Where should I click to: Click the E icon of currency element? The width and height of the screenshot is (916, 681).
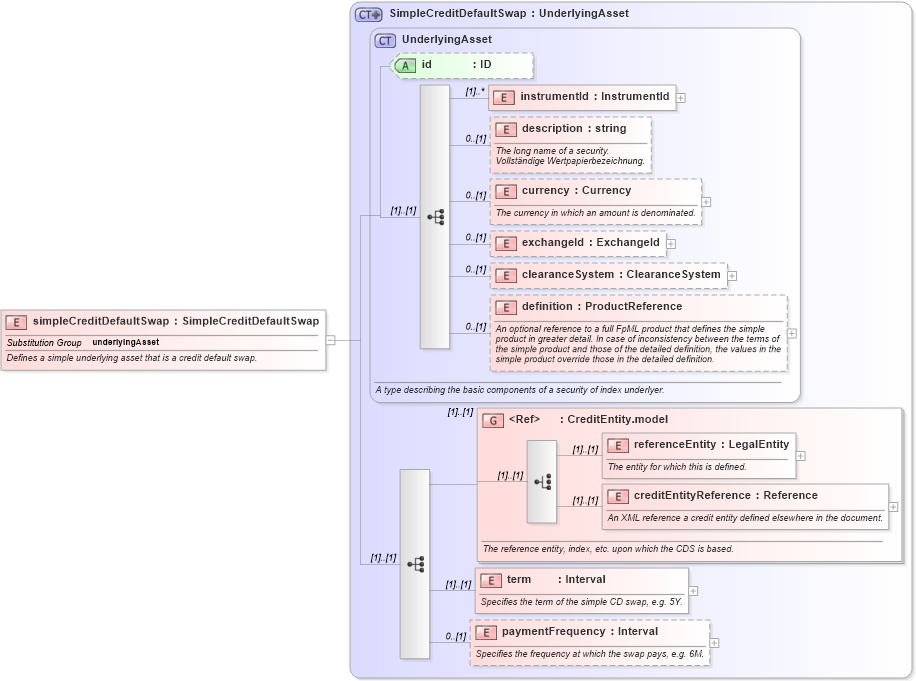click(x=506, y=192)
